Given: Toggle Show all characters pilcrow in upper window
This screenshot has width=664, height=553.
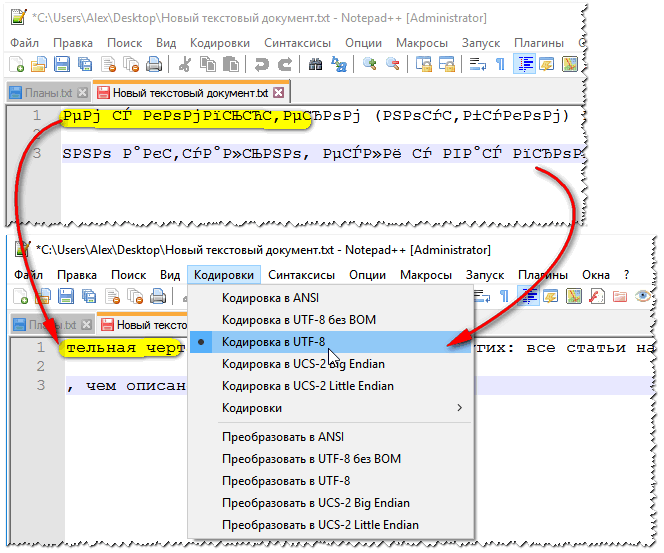Looking at the screenshot, I should click(500, 64).
